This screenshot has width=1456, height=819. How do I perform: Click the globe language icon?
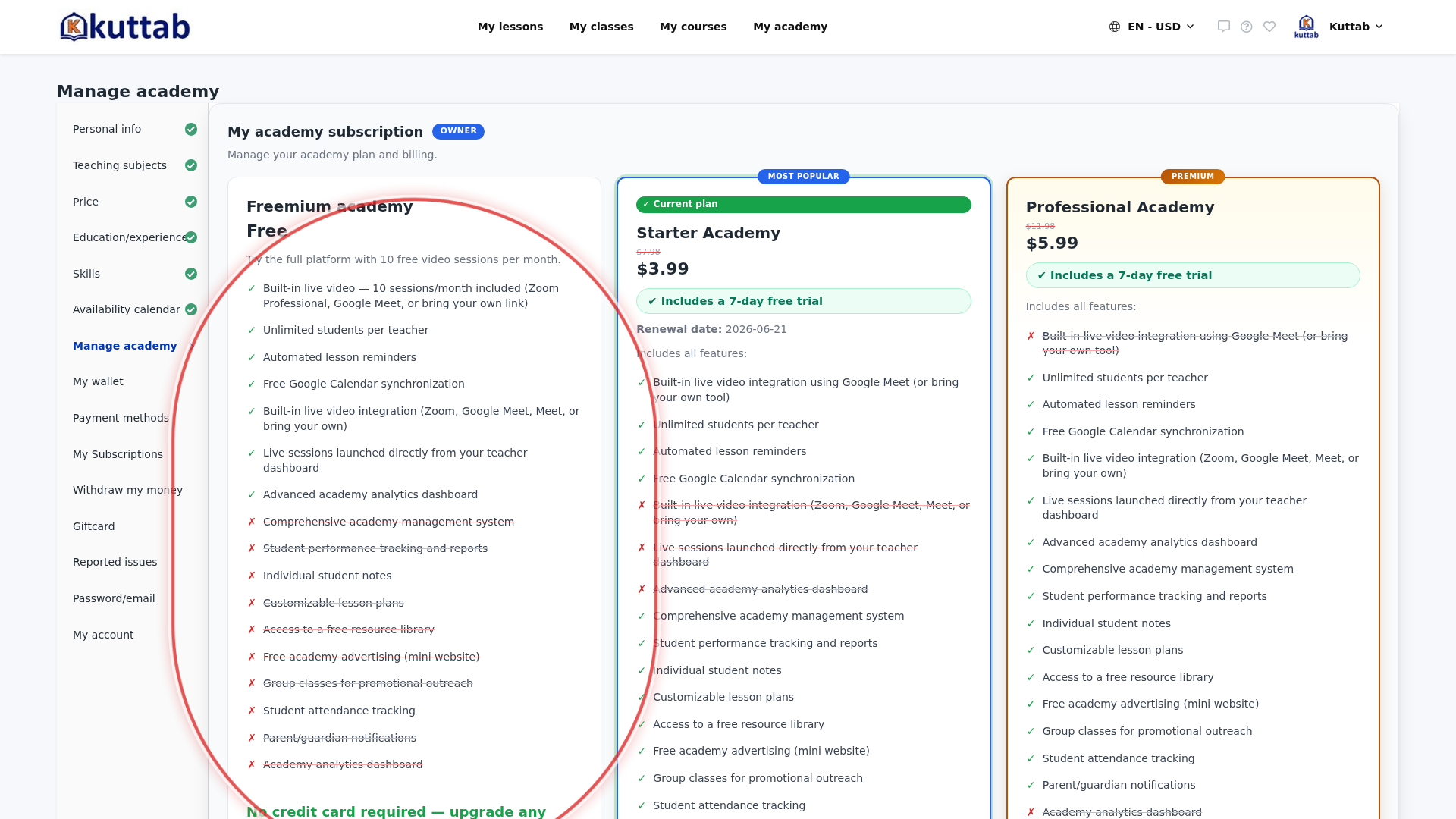pos(1115,27)
